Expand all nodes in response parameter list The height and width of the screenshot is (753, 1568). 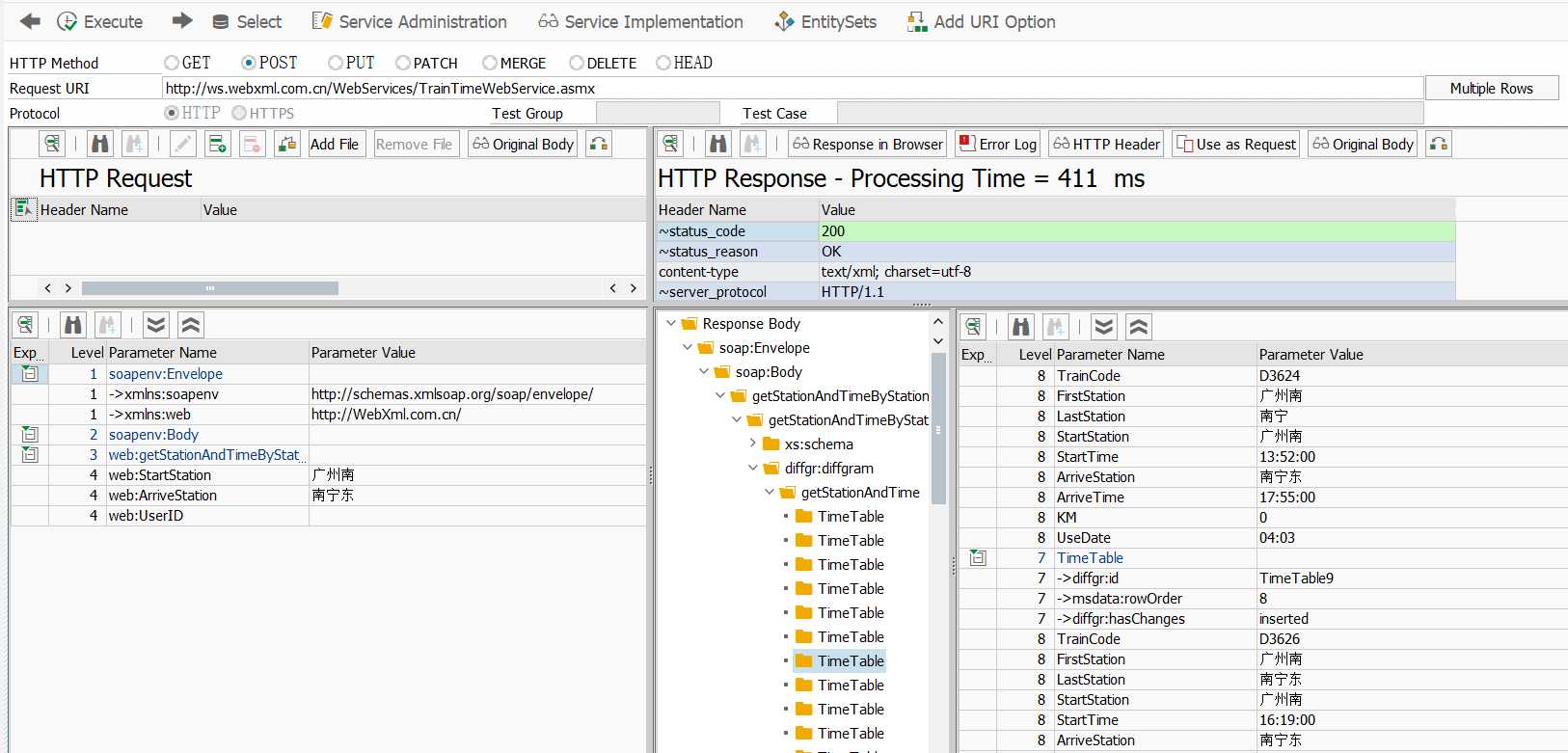coord(1104,327)
